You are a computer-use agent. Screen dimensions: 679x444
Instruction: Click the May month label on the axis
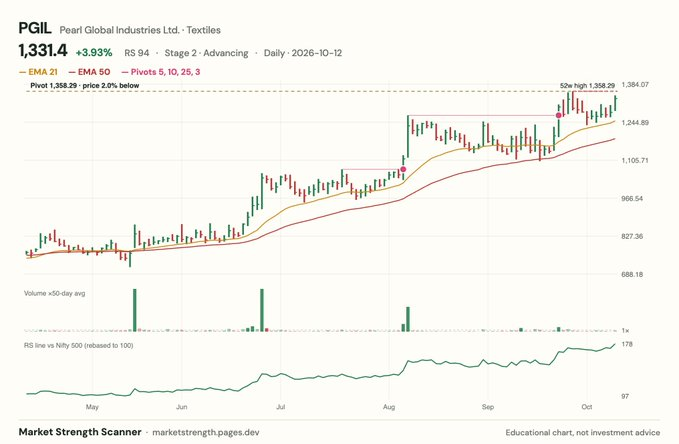coord(92,407)
